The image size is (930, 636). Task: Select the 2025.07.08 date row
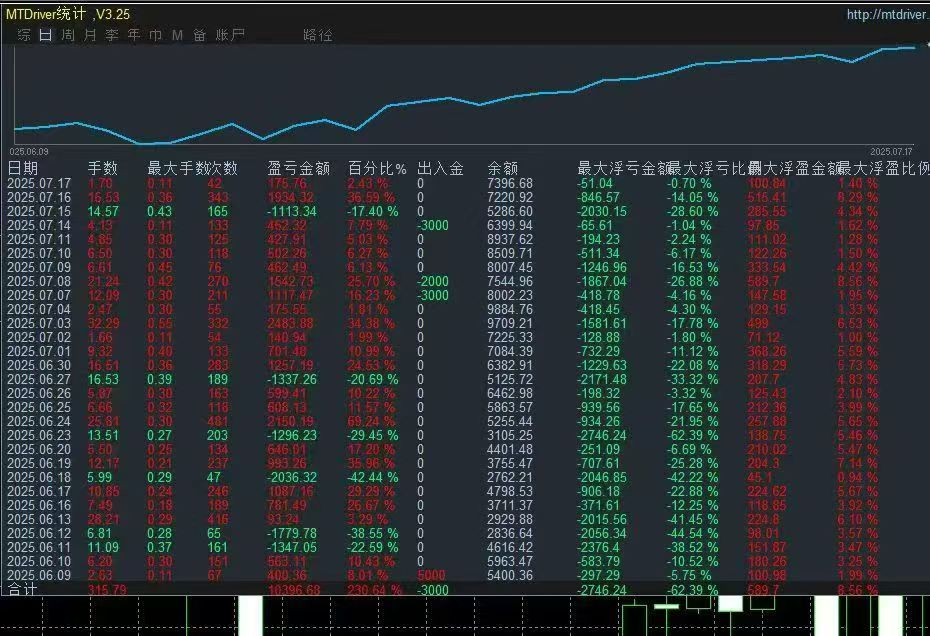pyautogui.click(x=39, y=281)
